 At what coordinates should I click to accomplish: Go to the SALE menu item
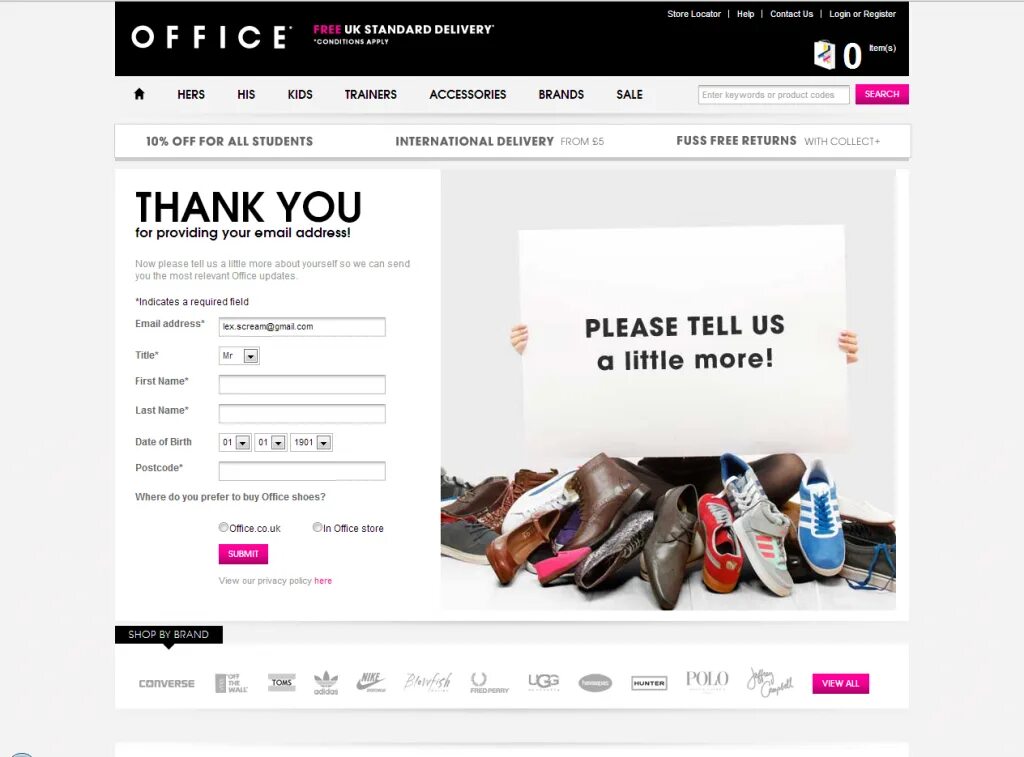[x=629, y=95]
